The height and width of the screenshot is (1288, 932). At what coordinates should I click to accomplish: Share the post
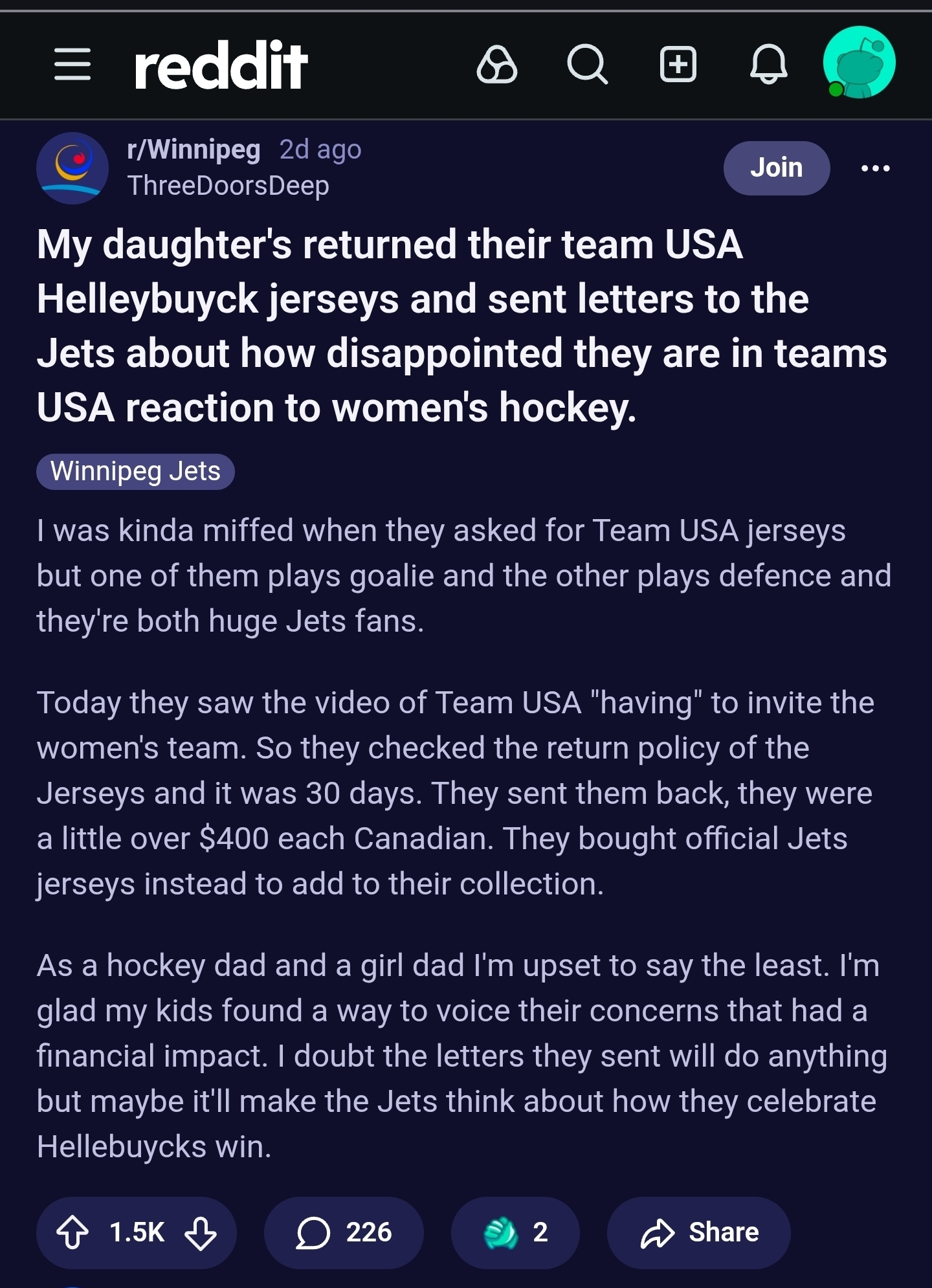tap(698, 1232)
